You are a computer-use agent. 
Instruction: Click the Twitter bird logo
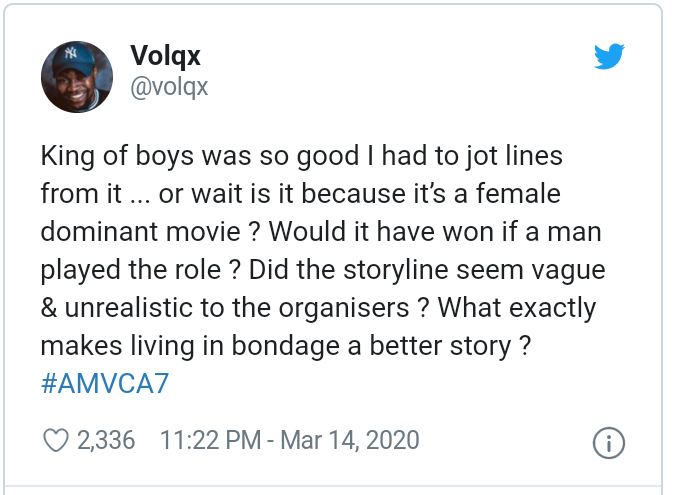(x=608, y=57)
